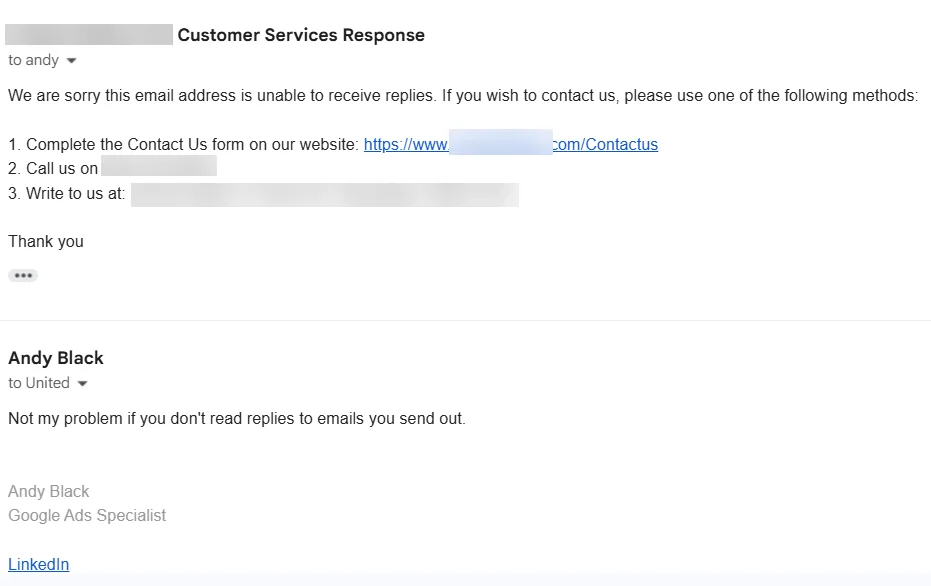Click the 'to andy' recipient text
Image resolution: width=931 pixels, height=586 pixels.
[33, 60]
